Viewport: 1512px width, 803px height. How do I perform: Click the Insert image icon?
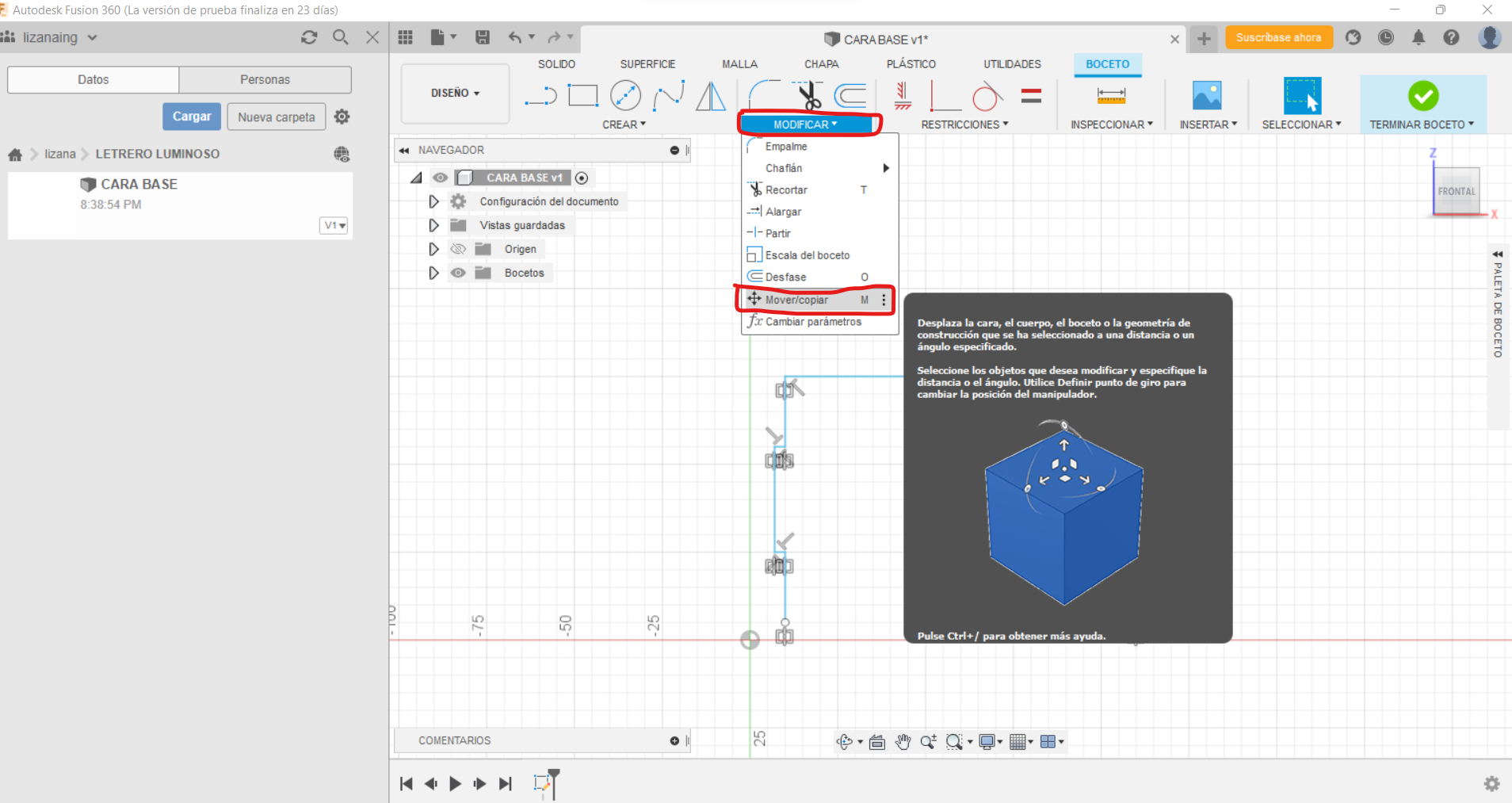[1207, 96]
